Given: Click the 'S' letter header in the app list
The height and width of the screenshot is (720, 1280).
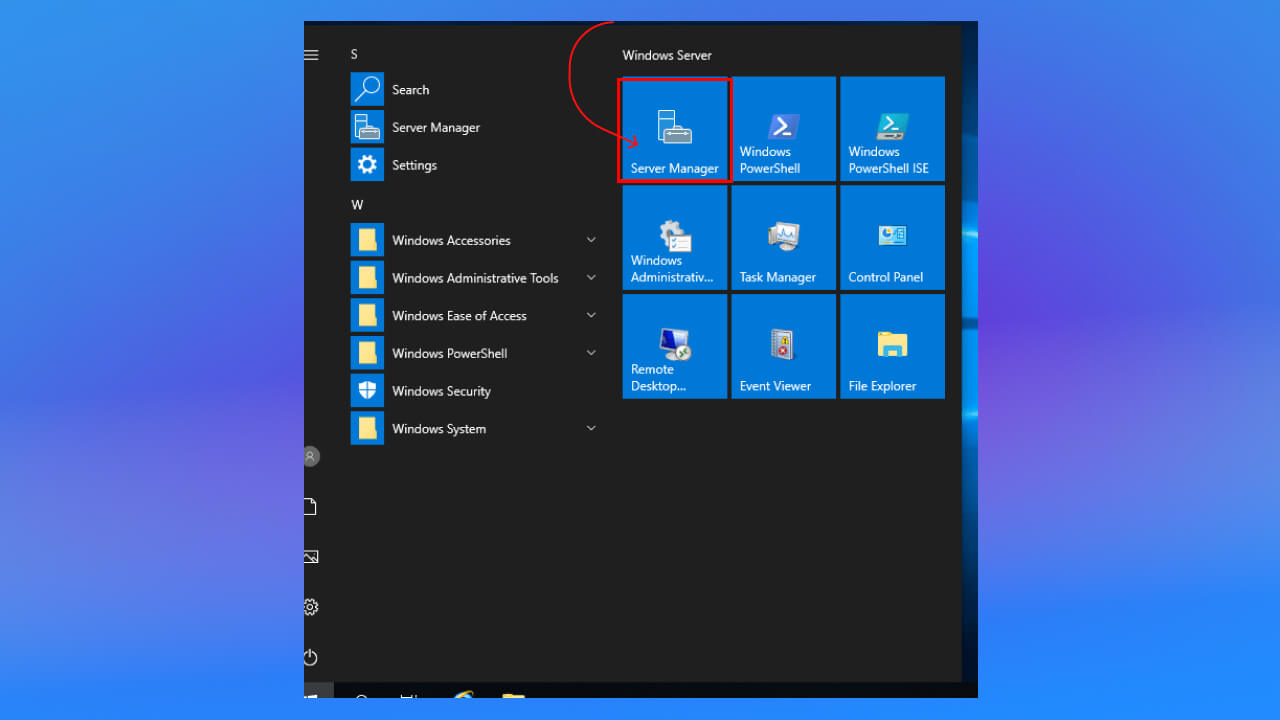Looking at the screenshot, I should point(354,54).
